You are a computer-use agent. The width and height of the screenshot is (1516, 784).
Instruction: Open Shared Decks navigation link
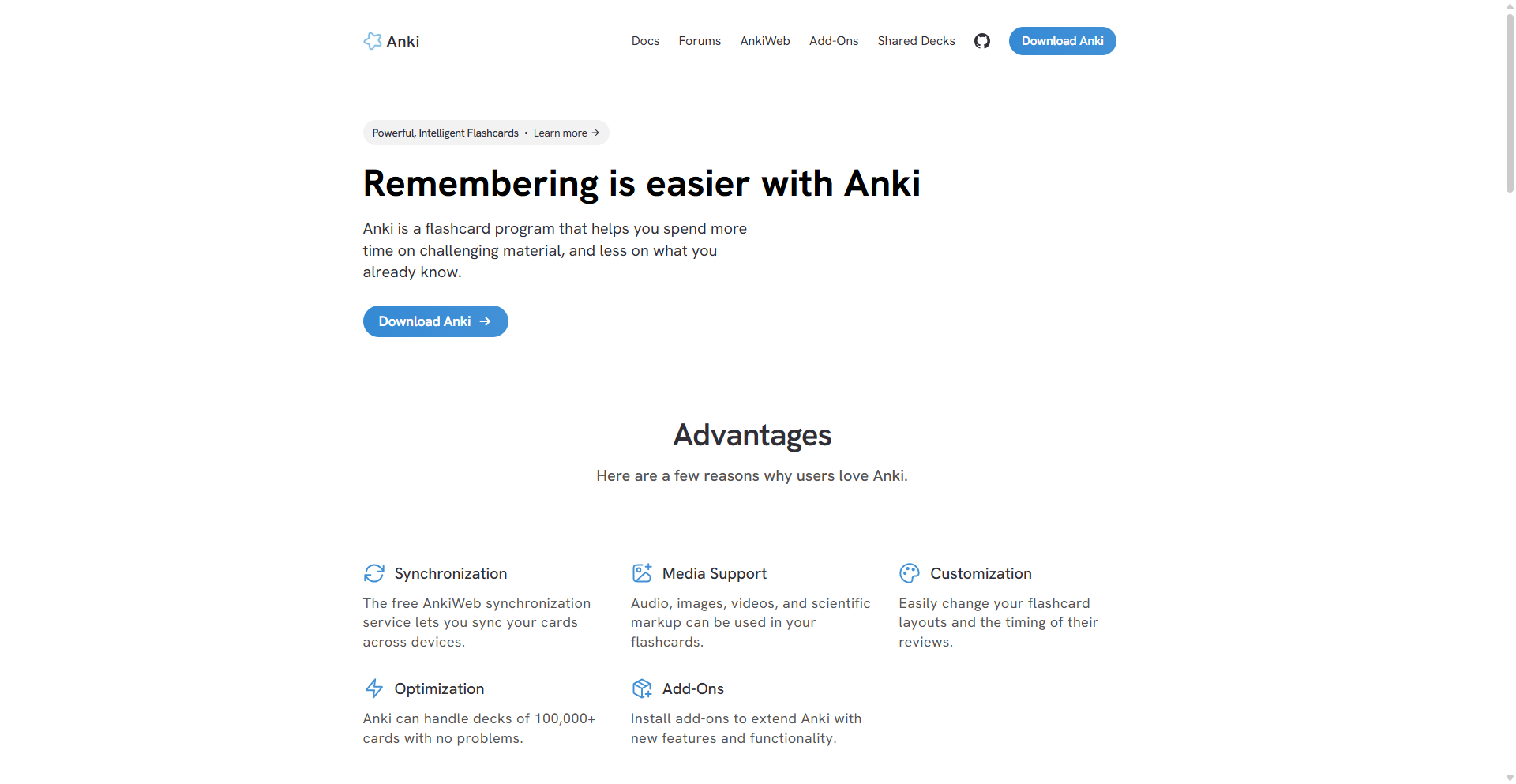[916, 41]
